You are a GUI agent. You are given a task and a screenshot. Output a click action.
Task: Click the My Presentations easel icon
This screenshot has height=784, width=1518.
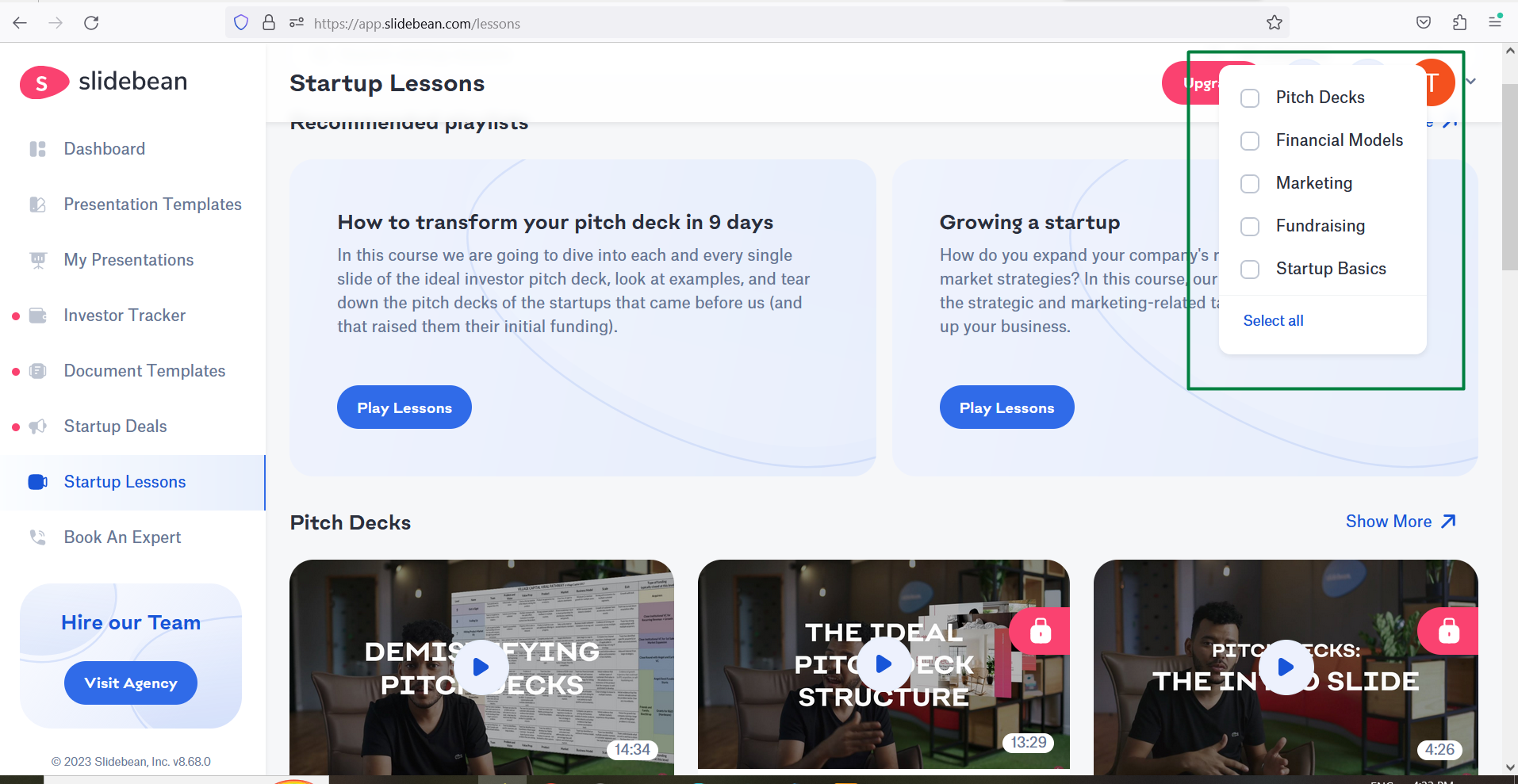[x=37, y=260]
